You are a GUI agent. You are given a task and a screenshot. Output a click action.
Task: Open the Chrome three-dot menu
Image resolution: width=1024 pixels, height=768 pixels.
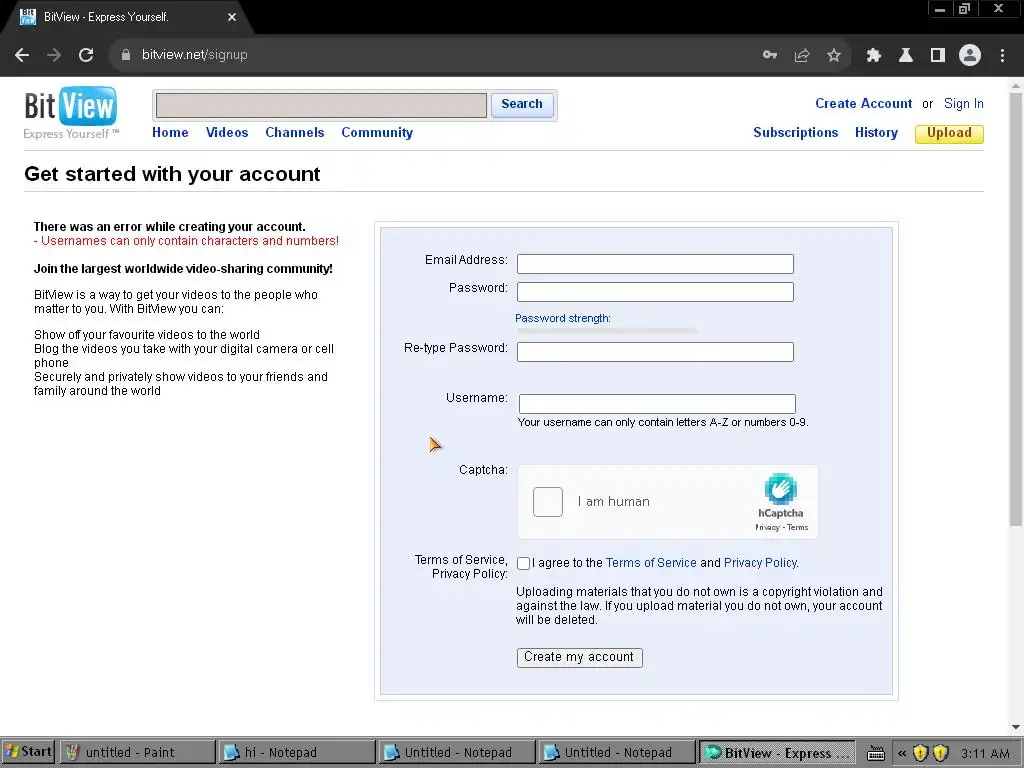(1002, 55)
